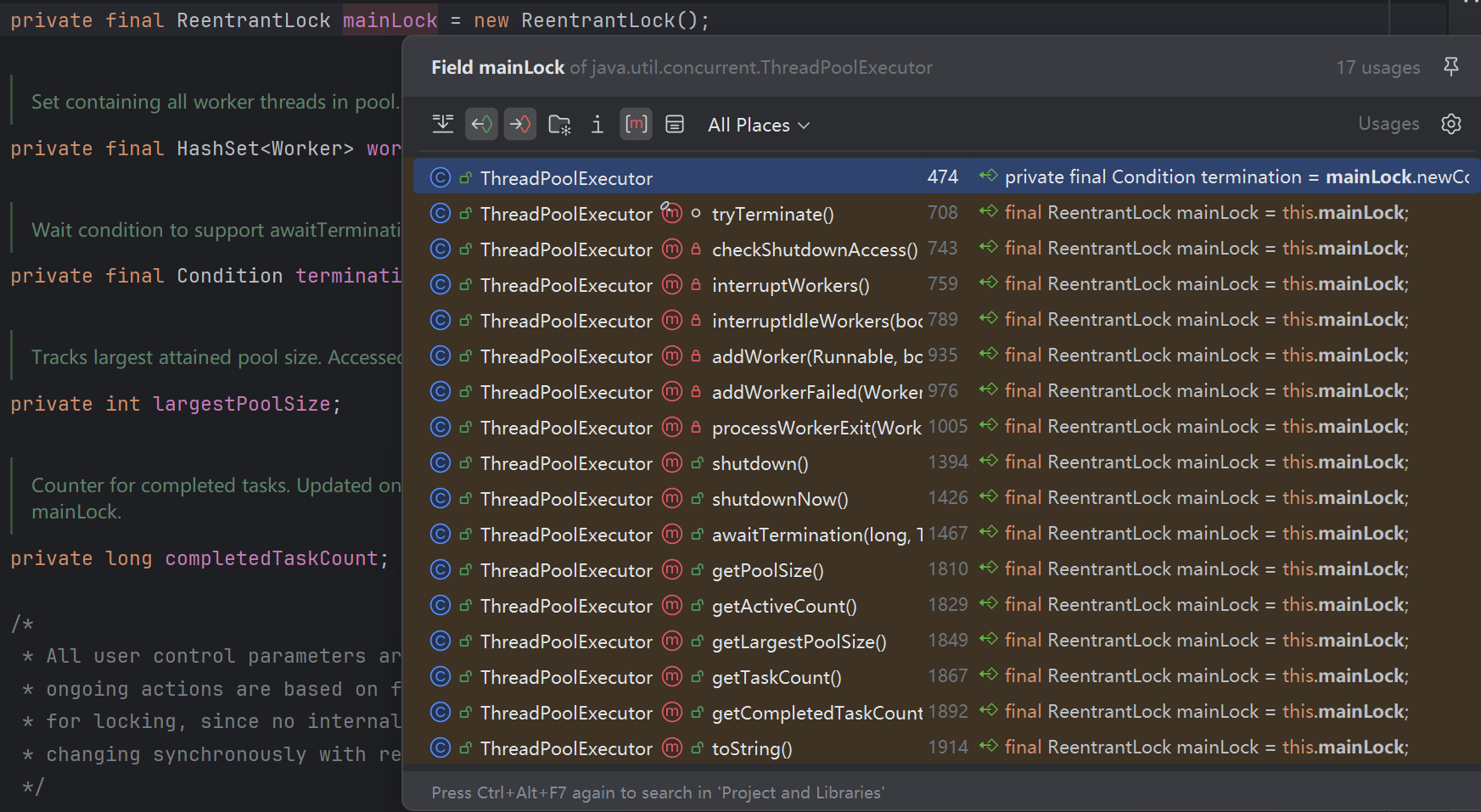Click the method icon beside getPoolSize()

tap(672, 569)
